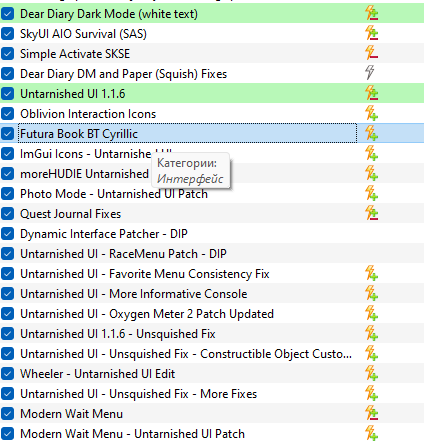Click the overwritten icon for Simple Activate SKSE

(x=371, y=53)
